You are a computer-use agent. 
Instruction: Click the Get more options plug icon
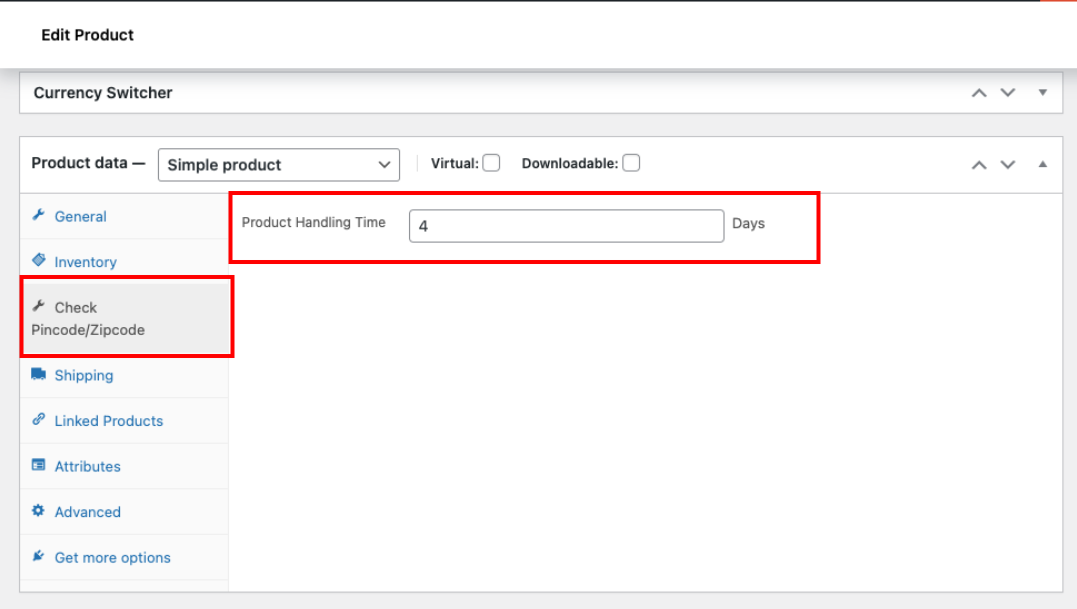[38, 556]
